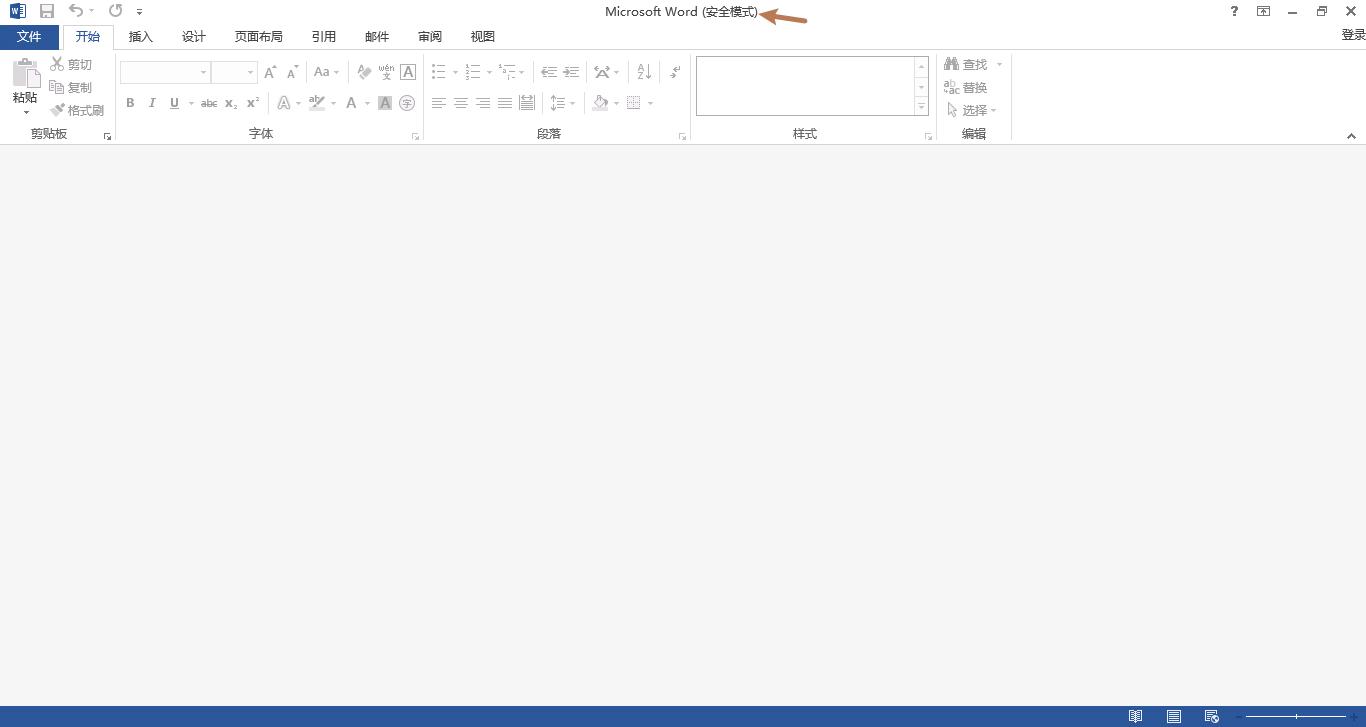Click the Paste (粘贴) clipboard icon
This screenshot has width=1366, height=727.
(25, 74)
